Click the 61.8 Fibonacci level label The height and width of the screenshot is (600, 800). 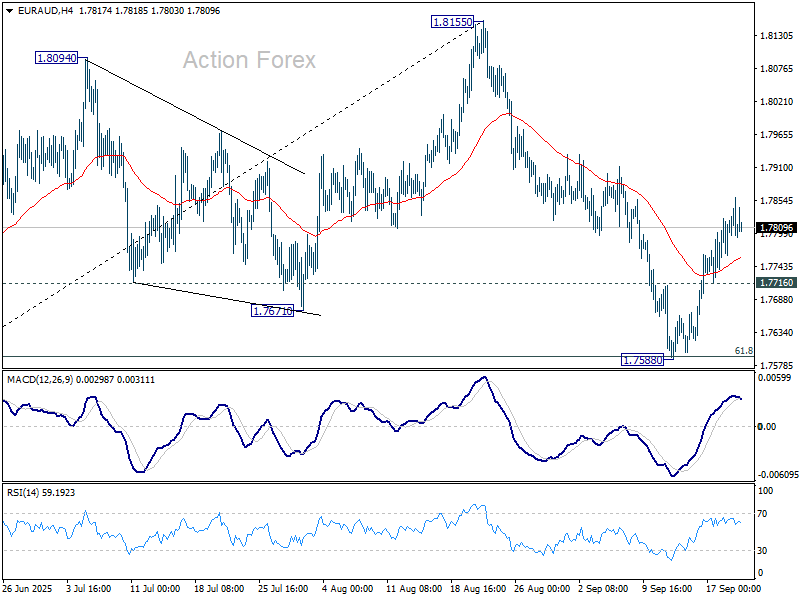[743, 351]
